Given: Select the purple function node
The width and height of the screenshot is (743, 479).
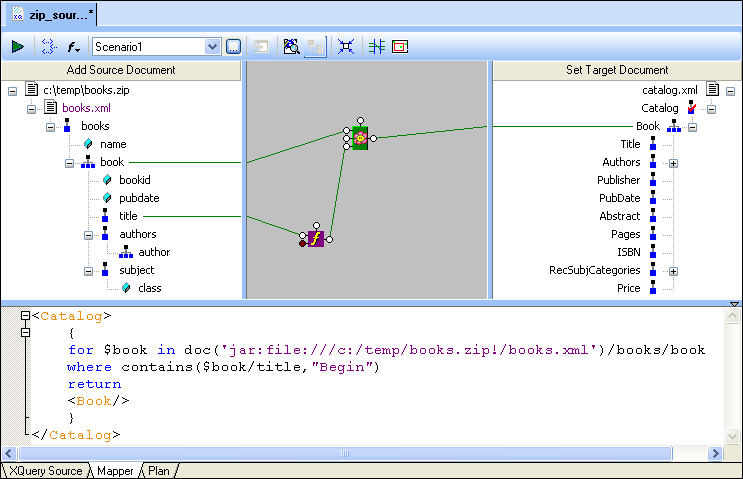Looking at the screenshot, I should point(316,239).
